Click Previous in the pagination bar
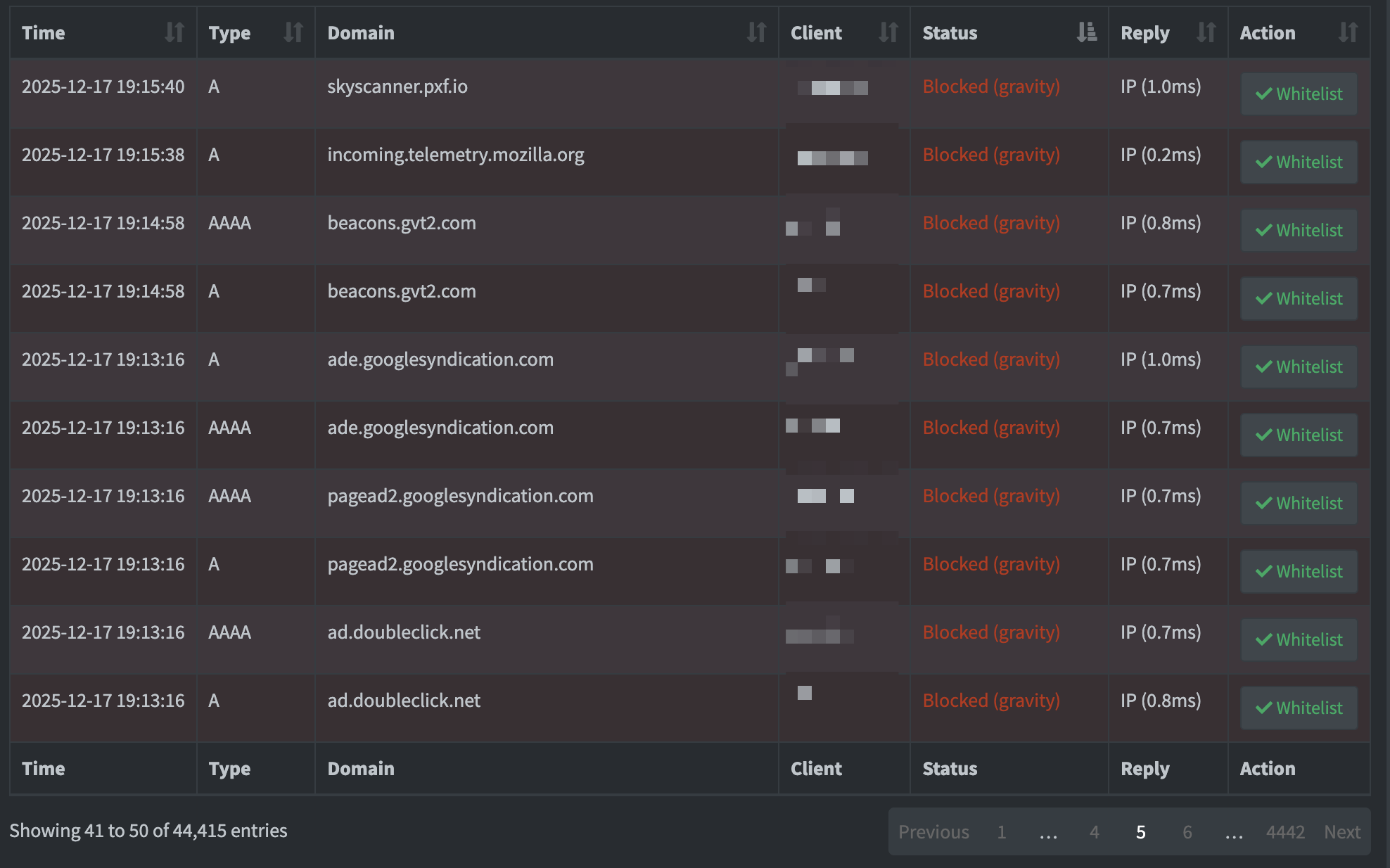Screen dimensions: 1390x868 [934, 832]
